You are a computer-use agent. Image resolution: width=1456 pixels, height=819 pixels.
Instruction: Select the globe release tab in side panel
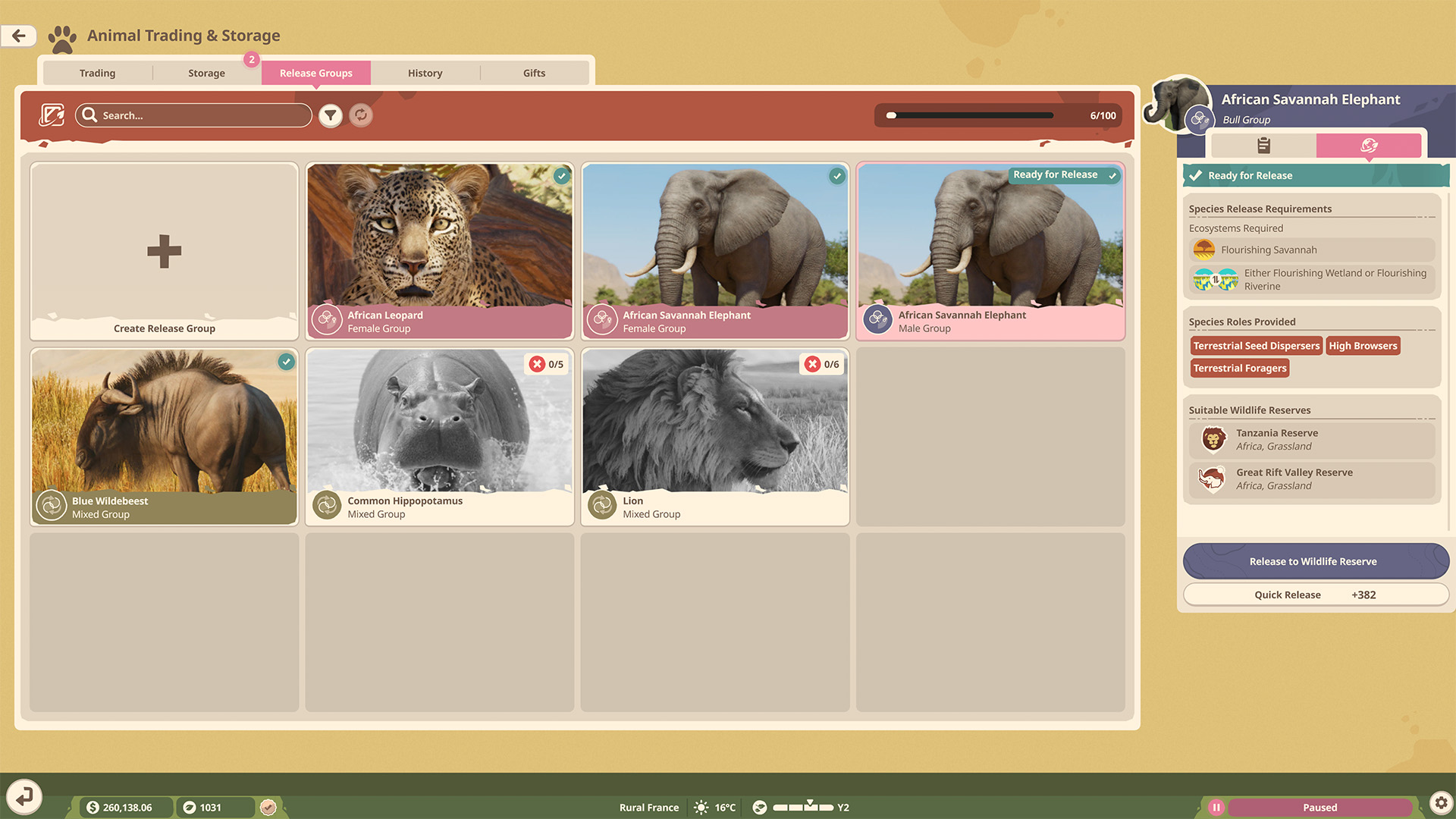1369,145
